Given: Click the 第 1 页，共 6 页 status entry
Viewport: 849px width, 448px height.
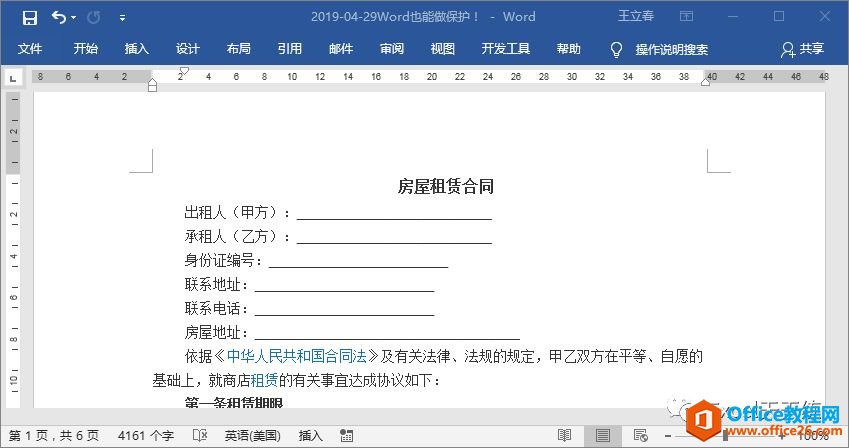Looking at the screenshot, I should click(x=54, y=436).
